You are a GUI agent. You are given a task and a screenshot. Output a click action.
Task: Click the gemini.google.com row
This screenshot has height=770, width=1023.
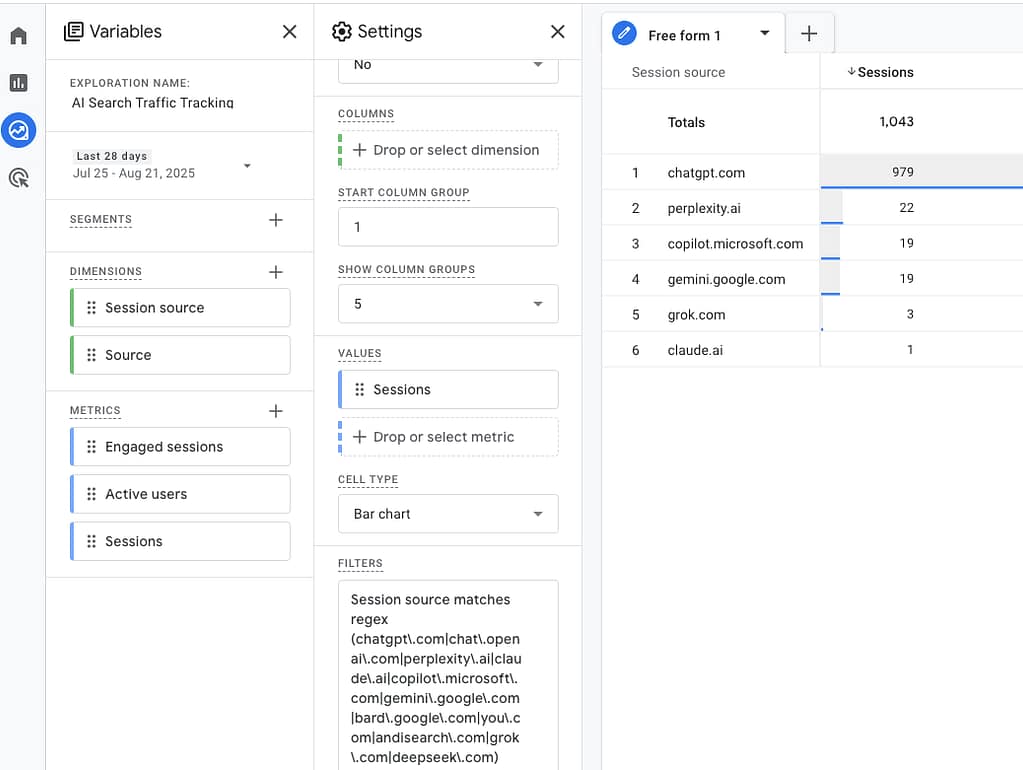(x=812, y=279)
